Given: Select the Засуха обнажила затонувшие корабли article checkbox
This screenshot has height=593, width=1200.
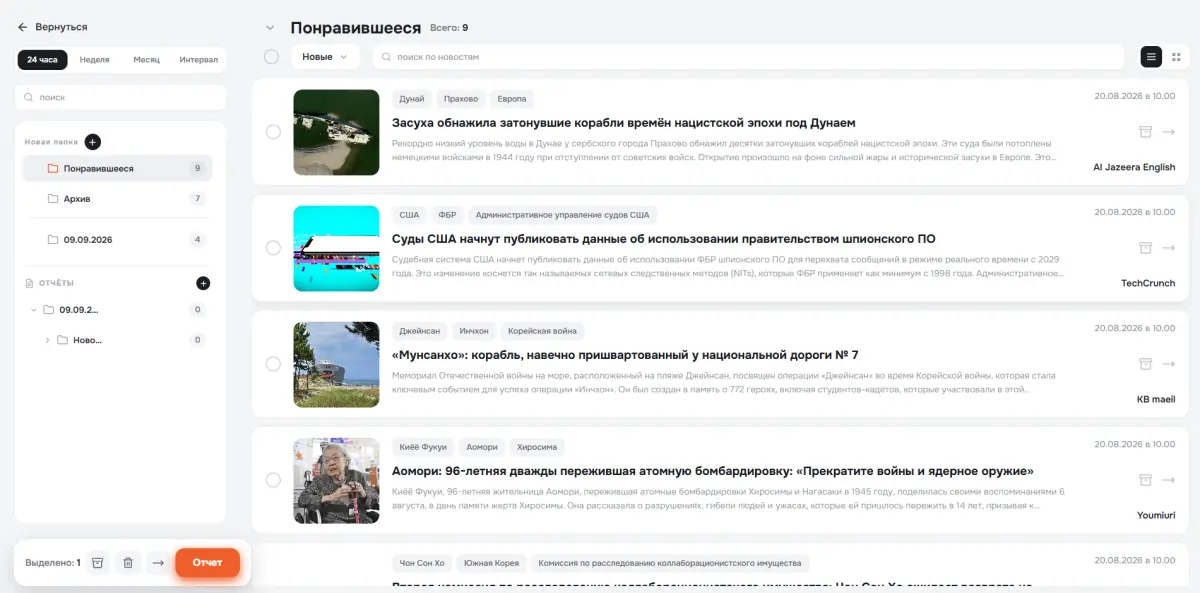Looking at the screenshot, I should click(x=273, y=132).
